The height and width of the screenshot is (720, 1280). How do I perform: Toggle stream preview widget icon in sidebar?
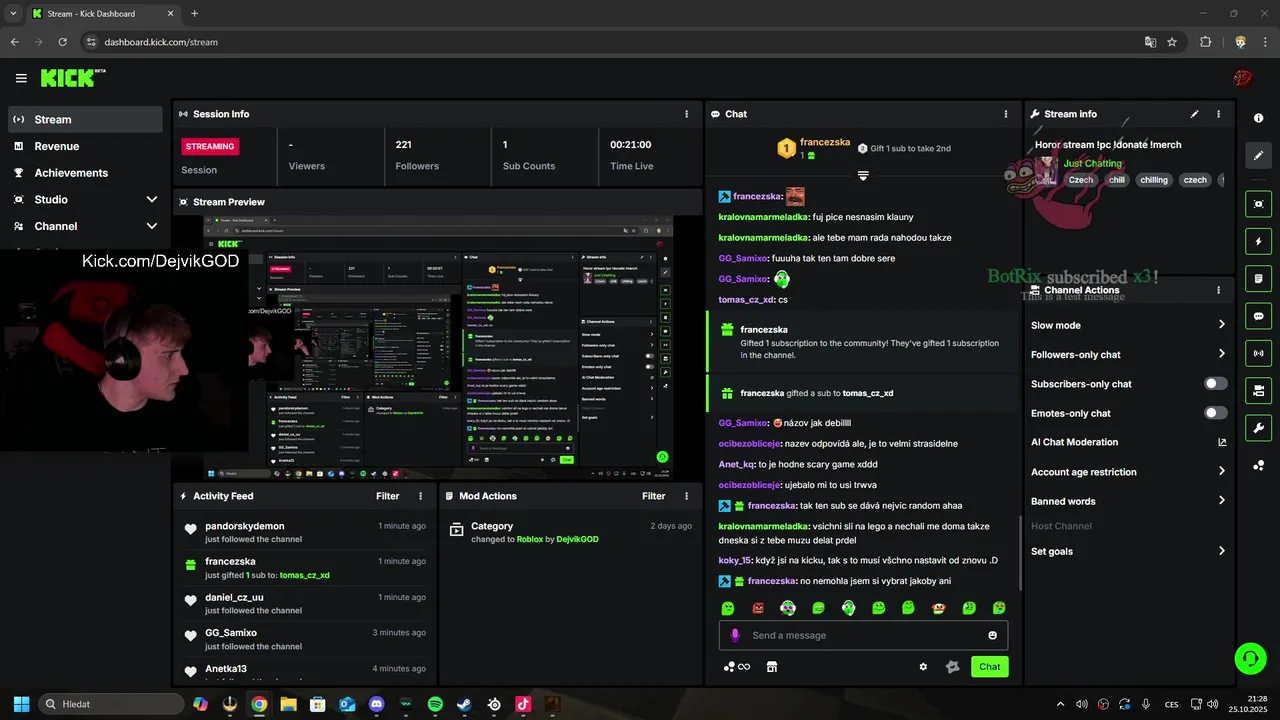click(x=1258, y=204)
